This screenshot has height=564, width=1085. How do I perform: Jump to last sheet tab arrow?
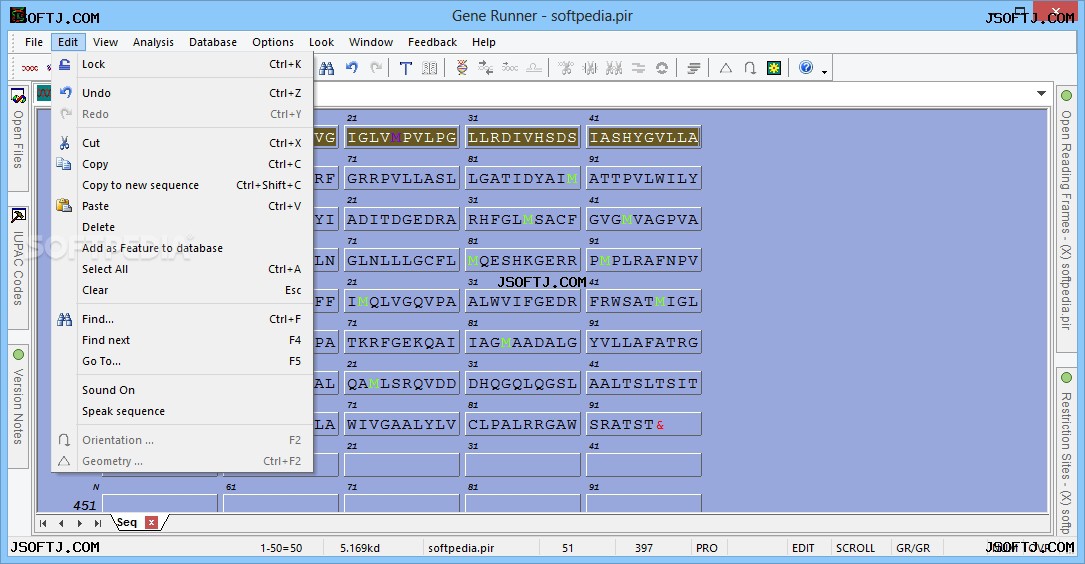[98, 523]
